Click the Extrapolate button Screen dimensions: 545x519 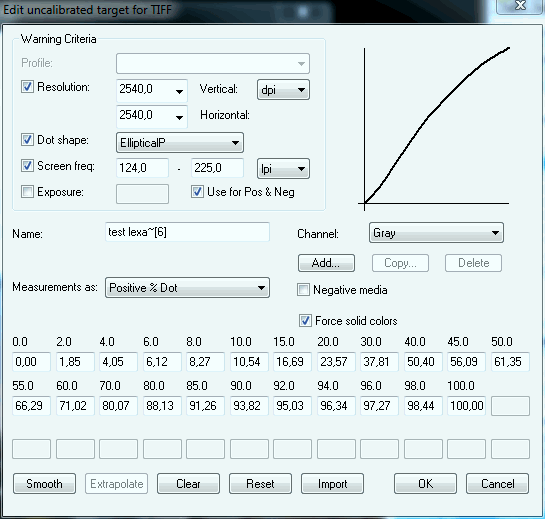[x=116, y=484]
